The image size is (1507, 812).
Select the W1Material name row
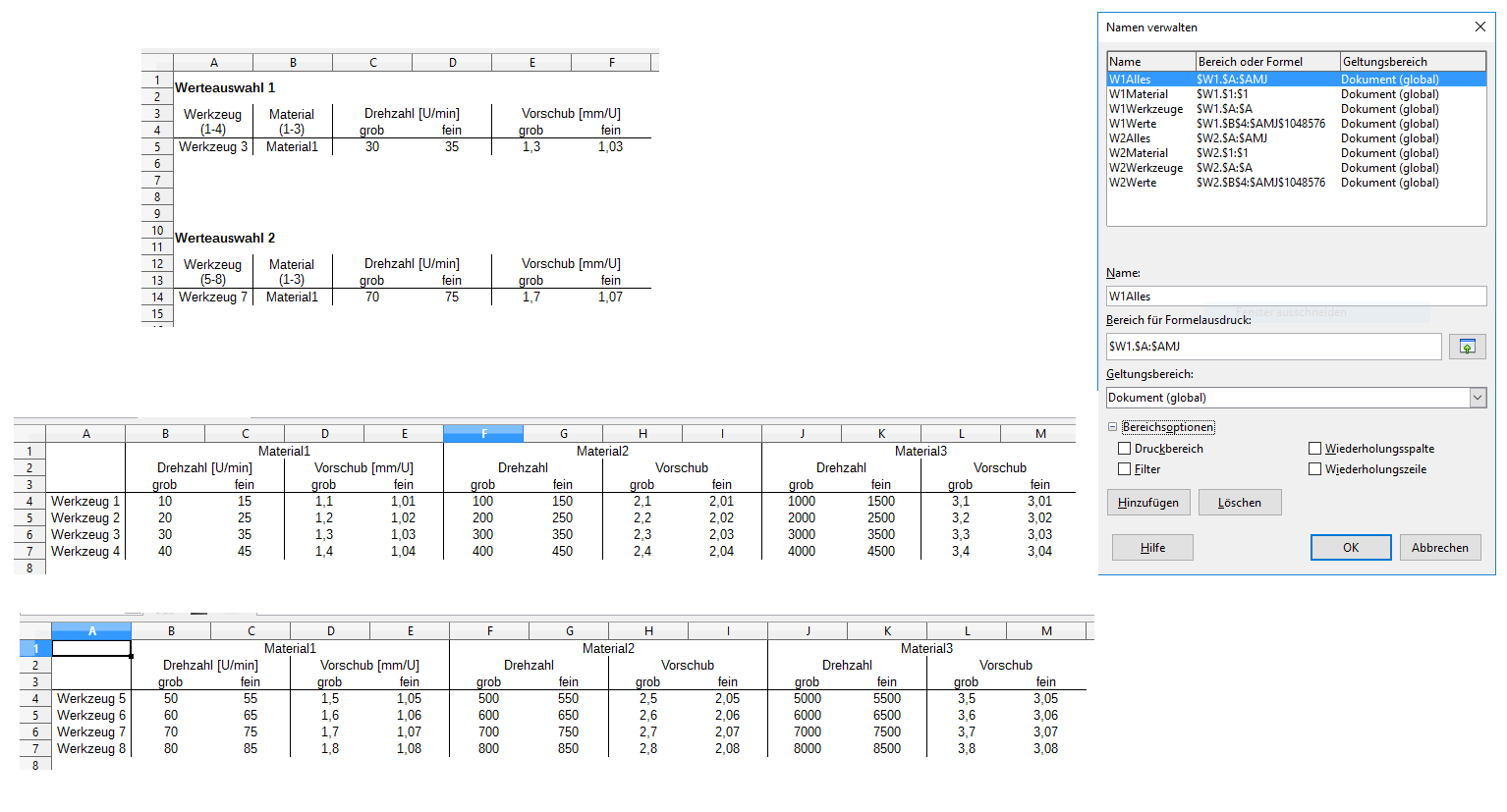click(x=1296, y=94)
